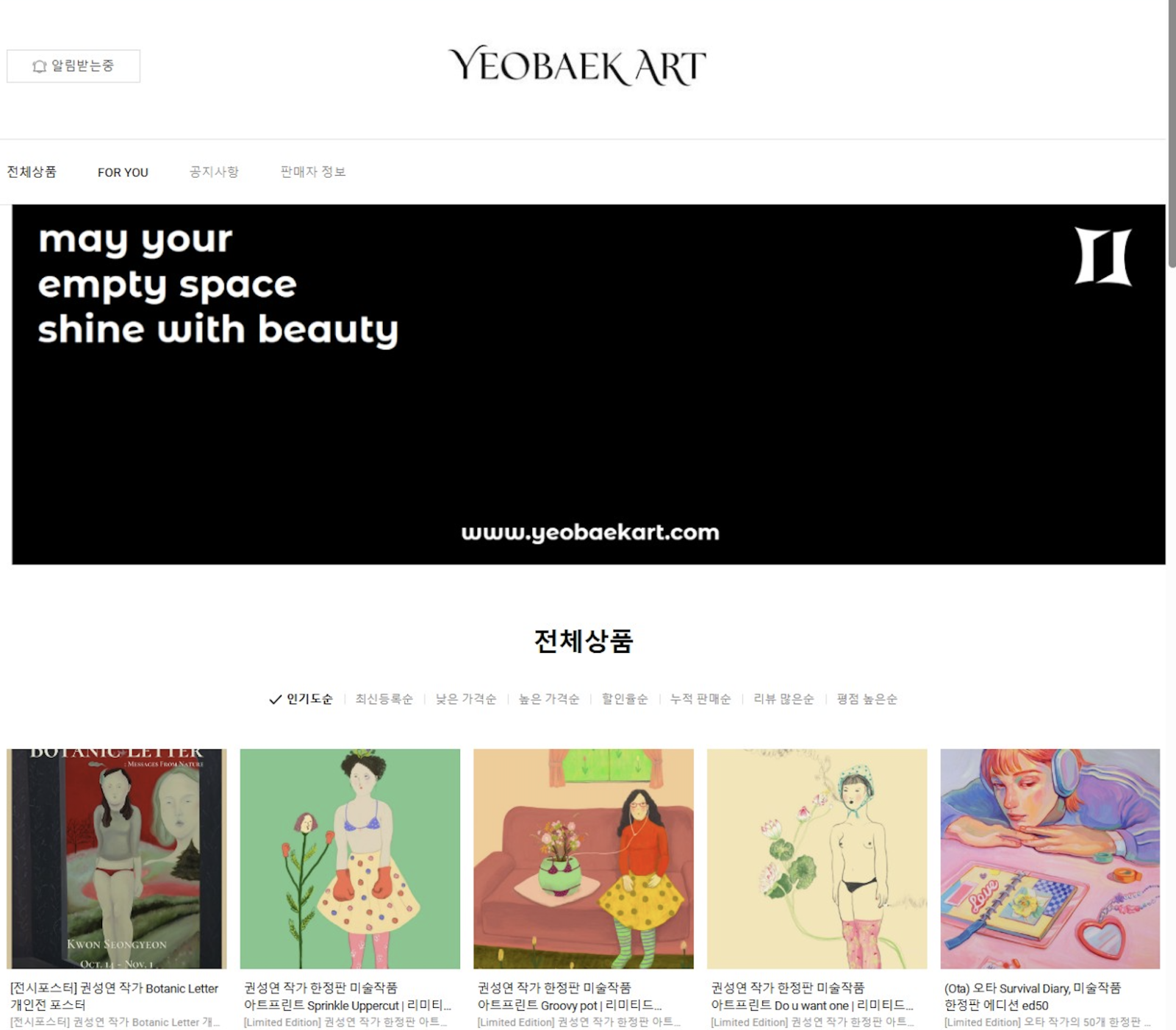This screenshot has width=1176, height=1030.
Task: Sort by 평점 높은순
Action: (x=867, y=698)
